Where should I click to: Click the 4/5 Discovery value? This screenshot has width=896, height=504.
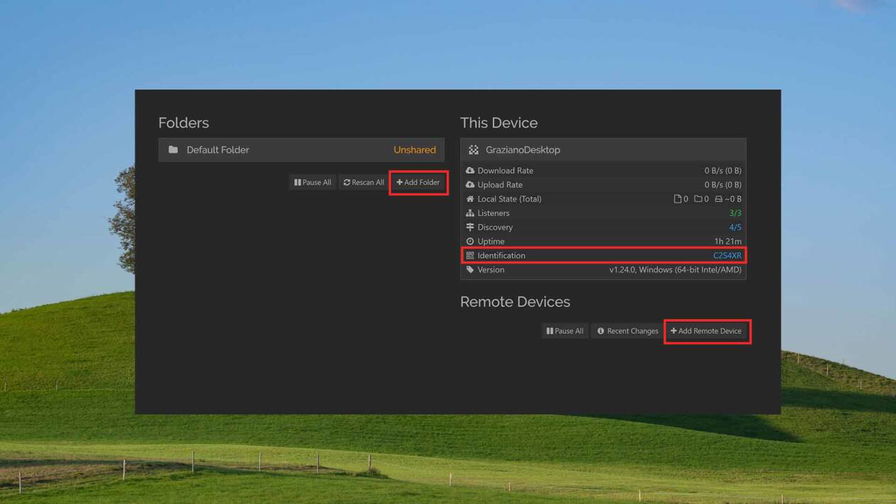pyautogui.click(x=735, y=227)
